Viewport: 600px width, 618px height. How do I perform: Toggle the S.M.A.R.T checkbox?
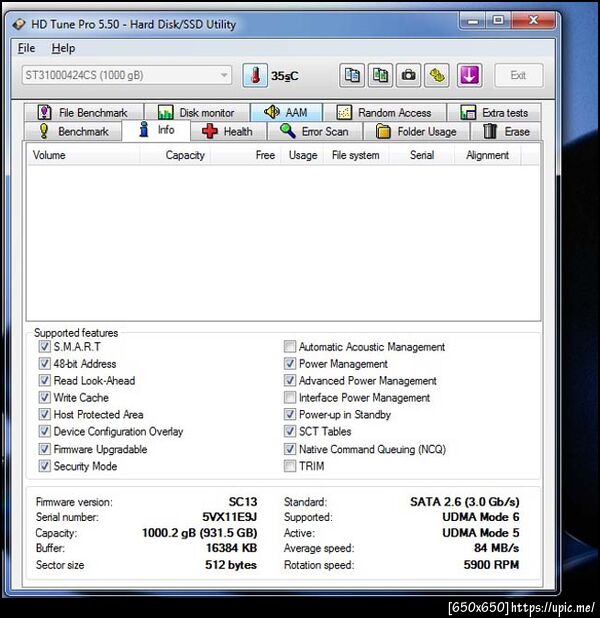(x=44, y=346)
